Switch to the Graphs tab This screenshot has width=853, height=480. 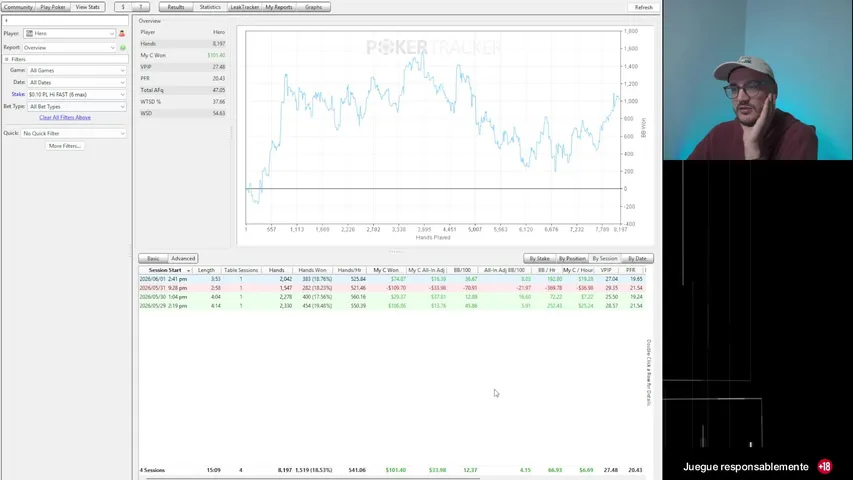313,7
